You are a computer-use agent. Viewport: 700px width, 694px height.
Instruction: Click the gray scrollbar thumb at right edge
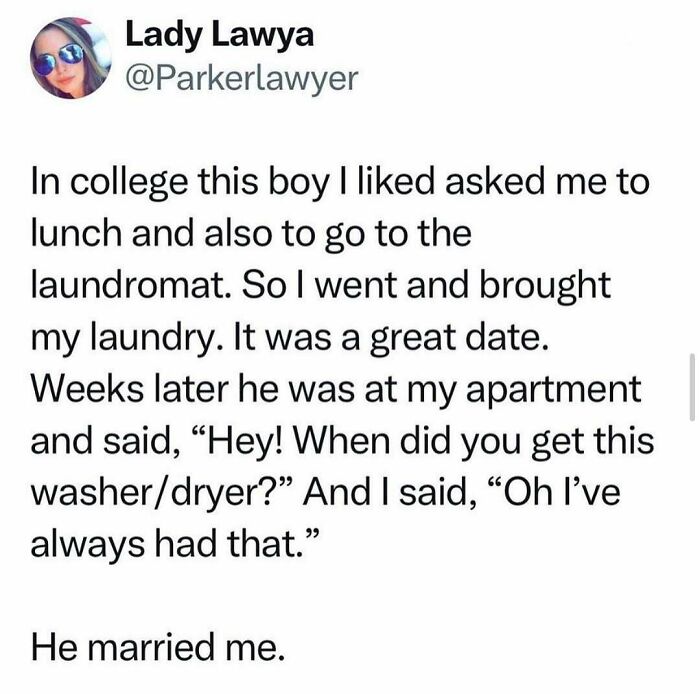point(692,386)
